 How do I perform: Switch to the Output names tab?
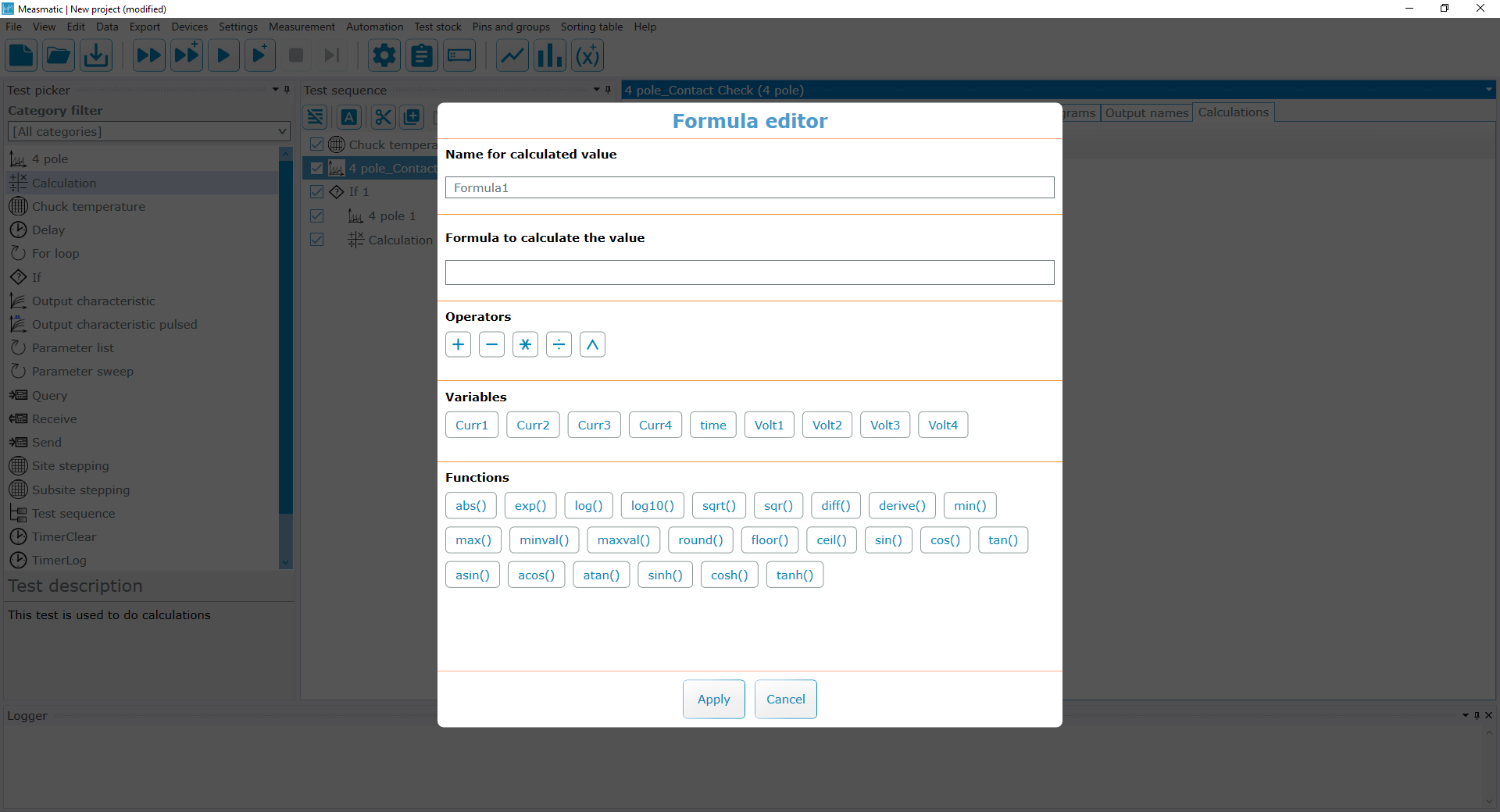pos(1146,113)
